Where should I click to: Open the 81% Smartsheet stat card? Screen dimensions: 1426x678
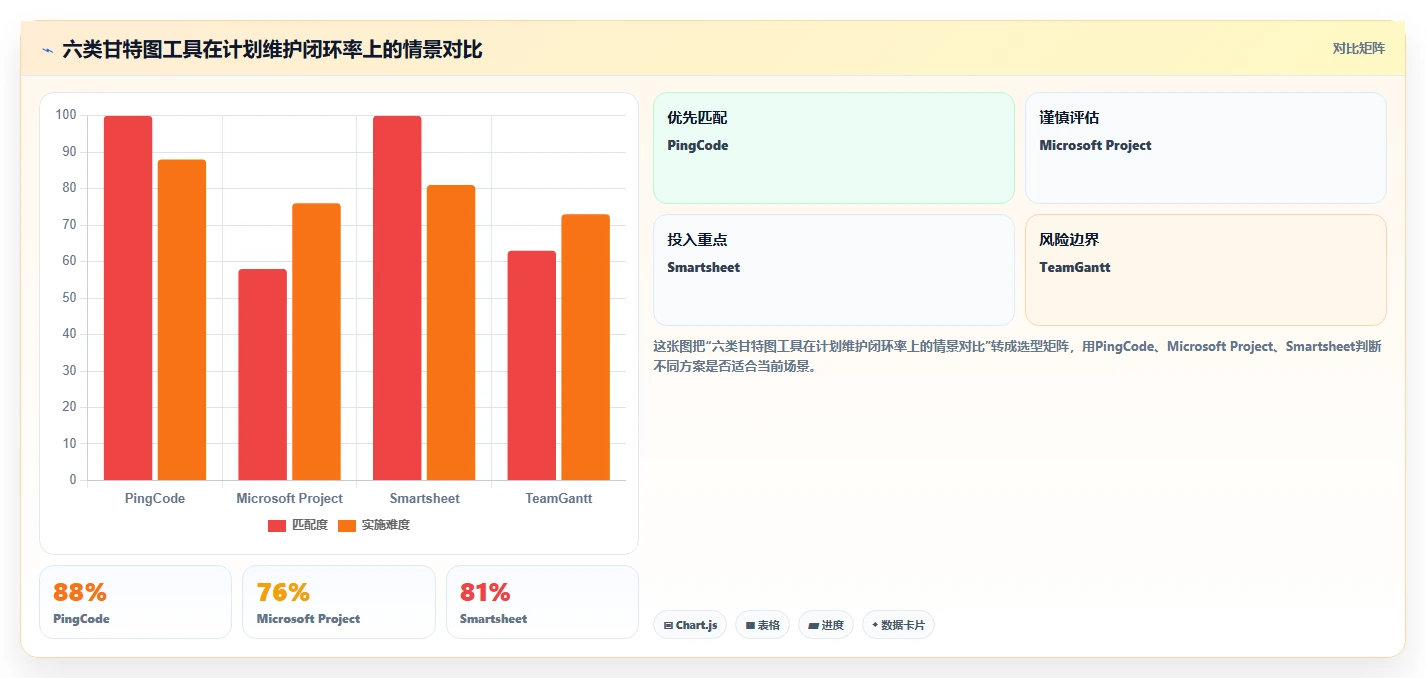pyautogui.click(x=542, y=602)
